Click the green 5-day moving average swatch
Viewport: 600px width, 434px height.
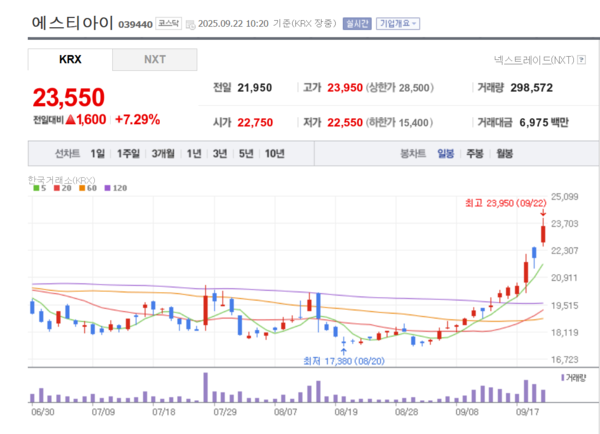(x=36, y=188)
